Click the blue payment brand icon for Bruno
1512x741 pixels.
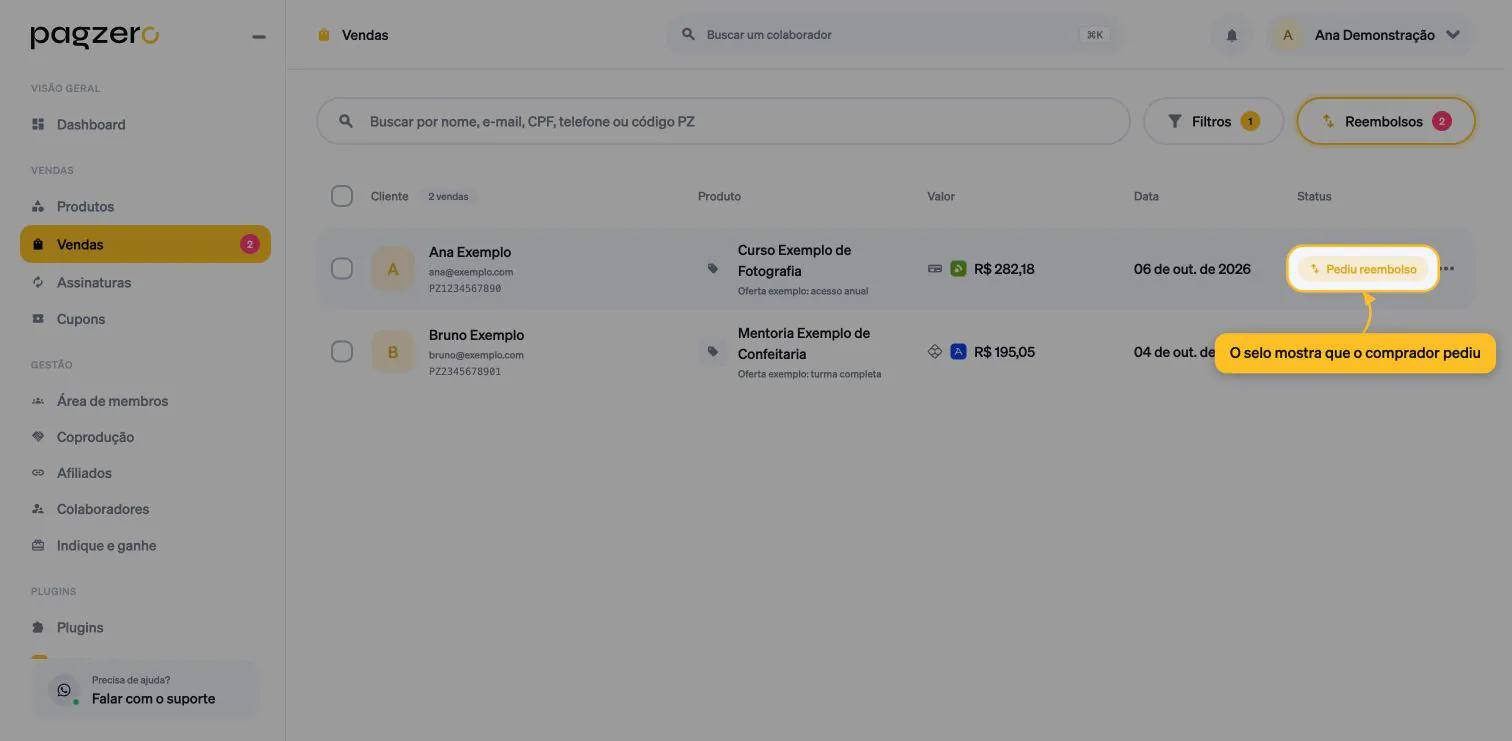pyautogui.click(x=958, y=352)
